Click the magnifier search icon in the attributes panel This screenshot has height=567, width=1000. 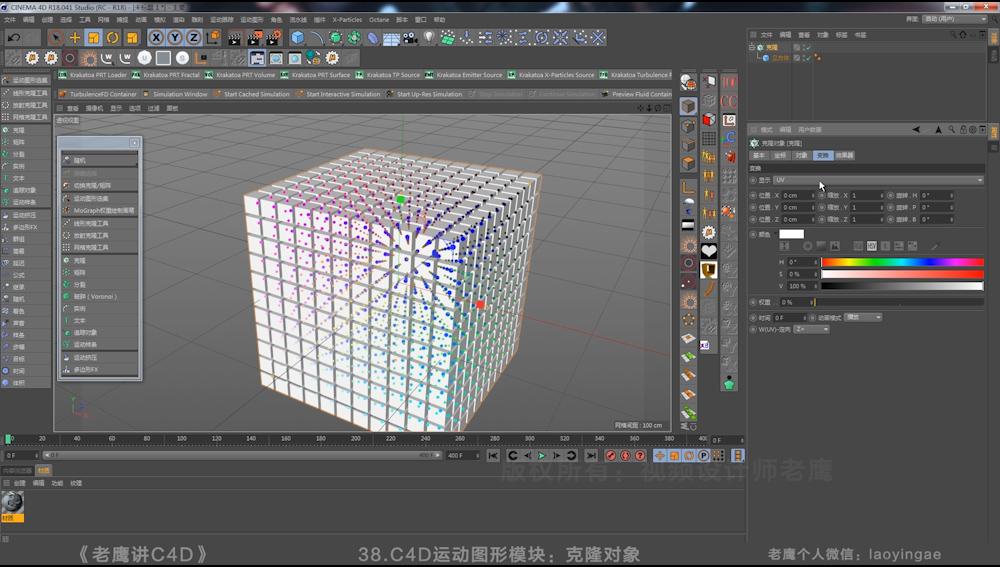click(x=951, y=129)
